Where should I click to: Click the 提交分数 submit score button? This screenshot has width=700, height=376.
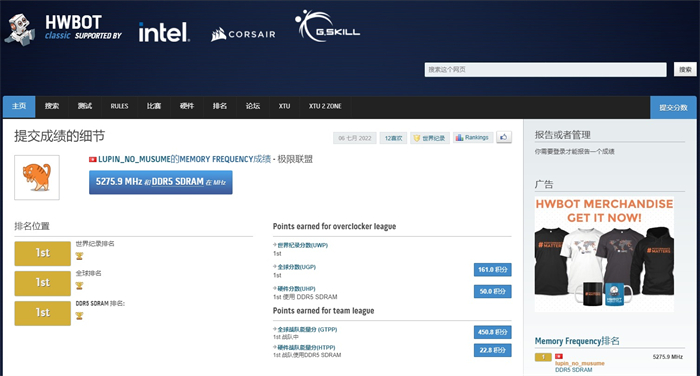pyautogui.click(x=673, y=108)
